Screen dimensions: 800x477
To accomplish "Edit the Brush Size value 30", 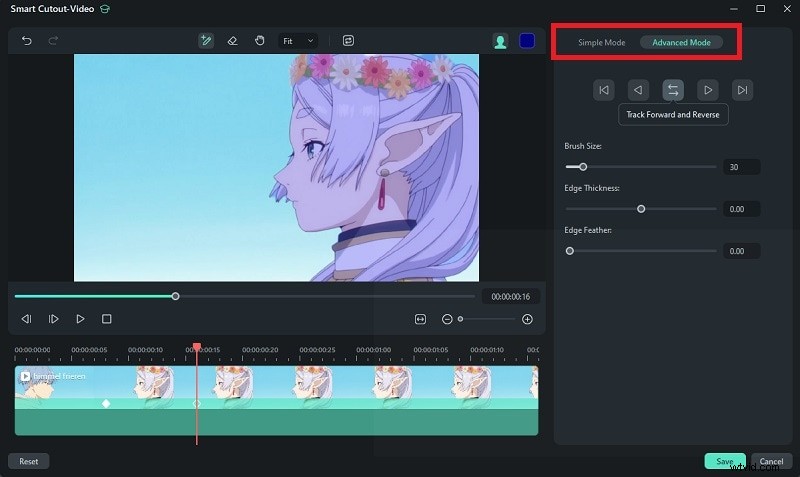I will pyautogui.click(x=742, y=167).
